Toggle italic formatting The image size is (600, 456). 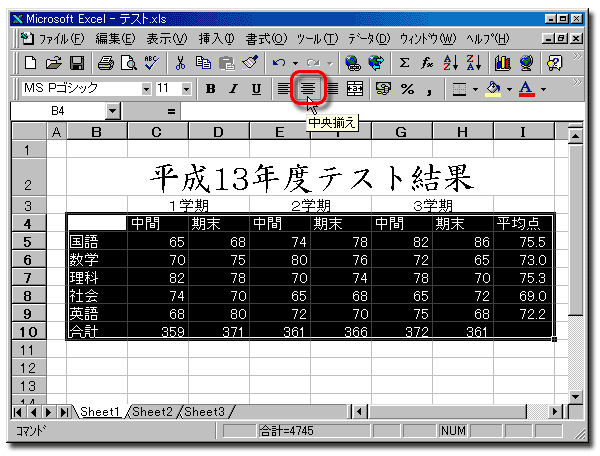[233, 89]
